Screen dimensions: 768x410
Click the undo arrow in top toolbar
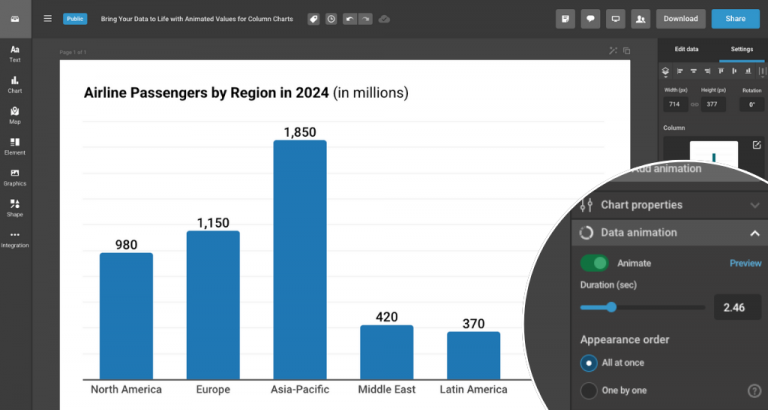click(x=348, y=19)
